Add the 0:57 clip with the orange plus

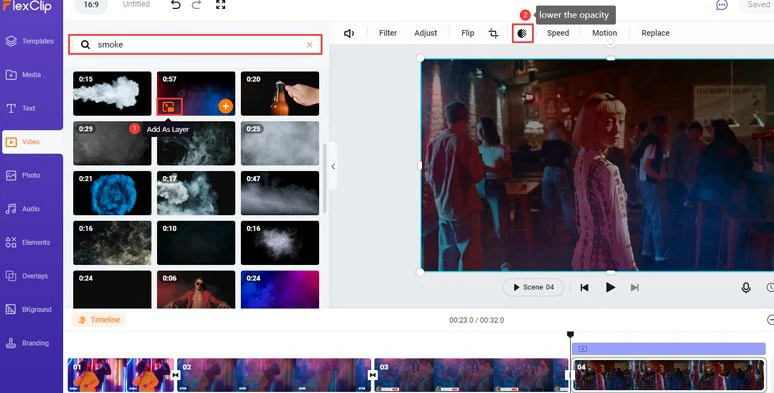(x=226, y=106)
